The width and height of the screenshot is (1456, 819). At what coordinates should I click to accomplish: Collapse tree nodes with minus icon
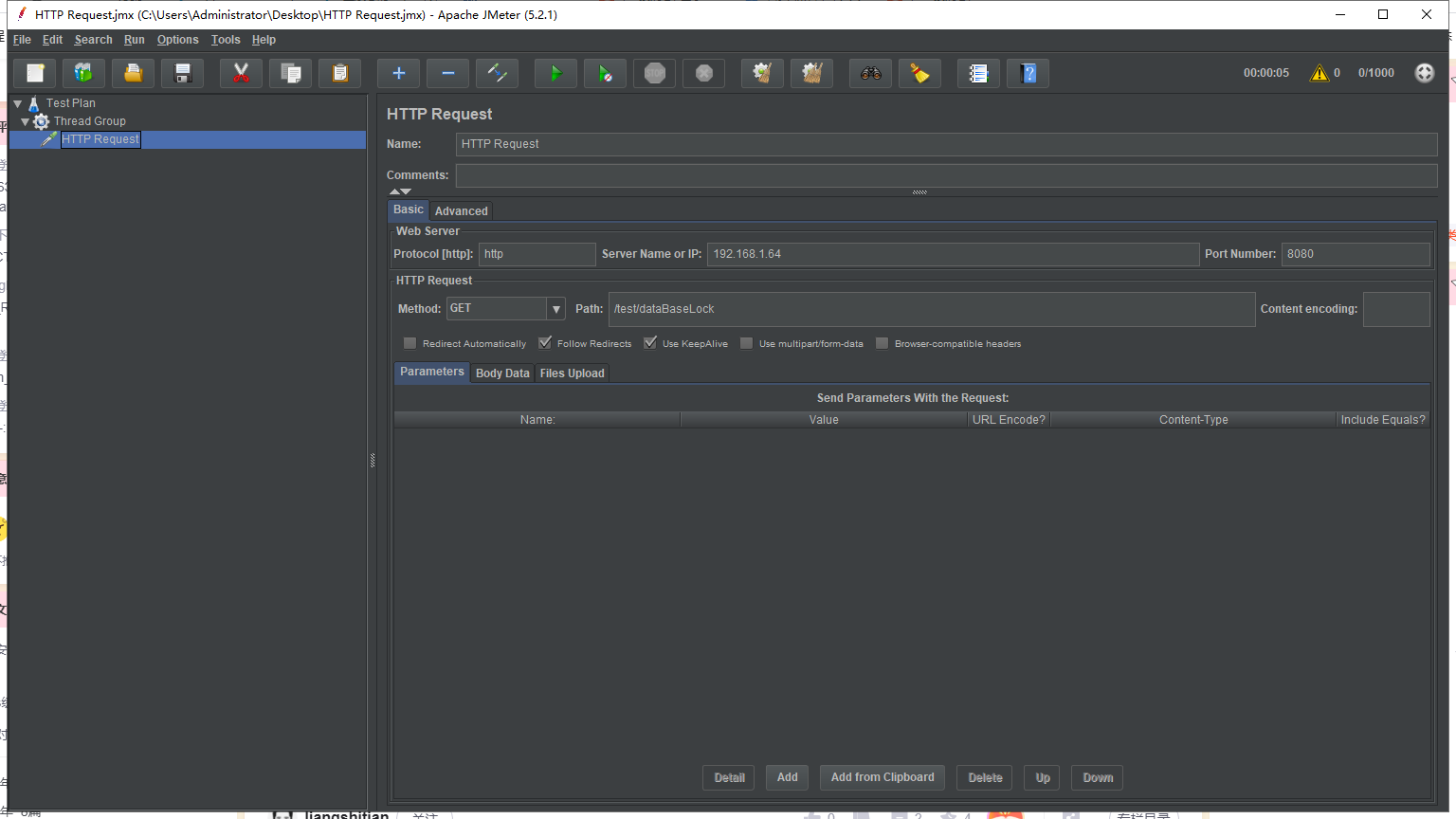447,73
